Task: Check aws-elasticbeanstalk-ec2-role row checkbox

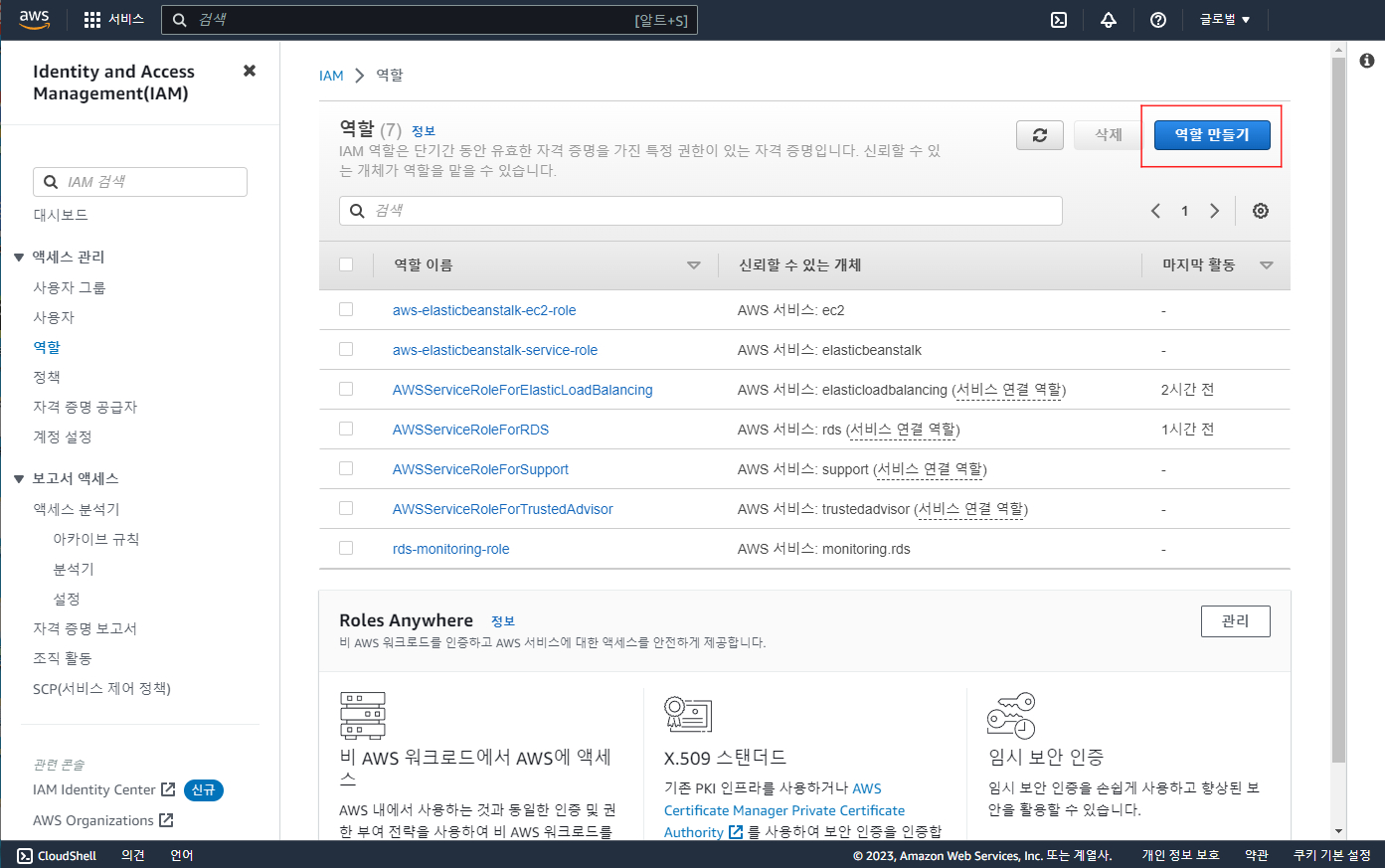Action: coord(346,309)
